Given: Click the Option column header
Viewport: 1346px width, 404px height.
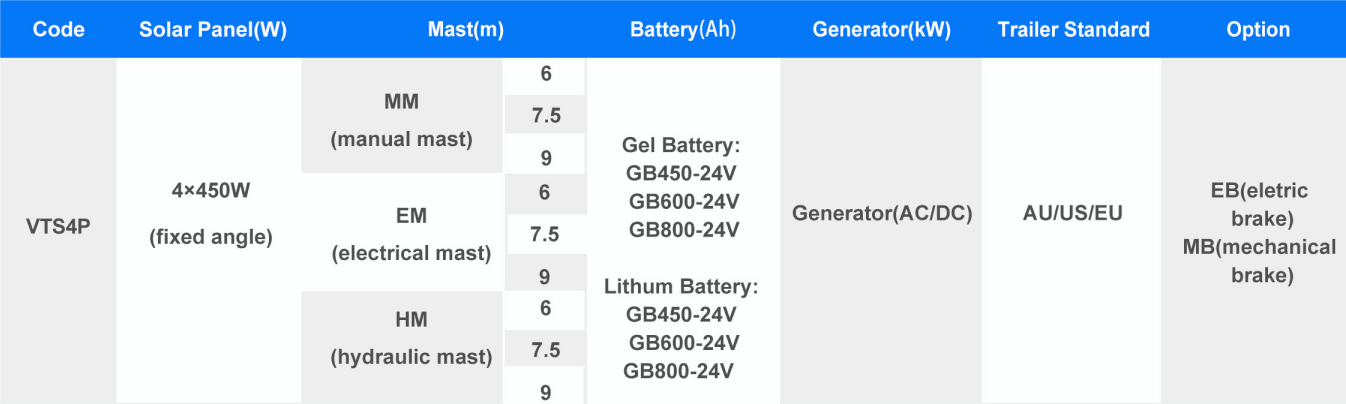Looking at the screenshot, I should click(x=1258, y=30).
